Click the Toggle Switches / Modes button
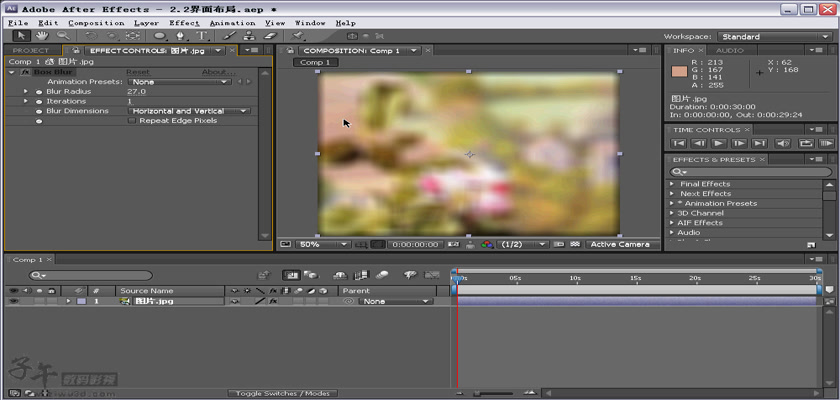Screen dimensions: 840x400 tap(282, 393)
